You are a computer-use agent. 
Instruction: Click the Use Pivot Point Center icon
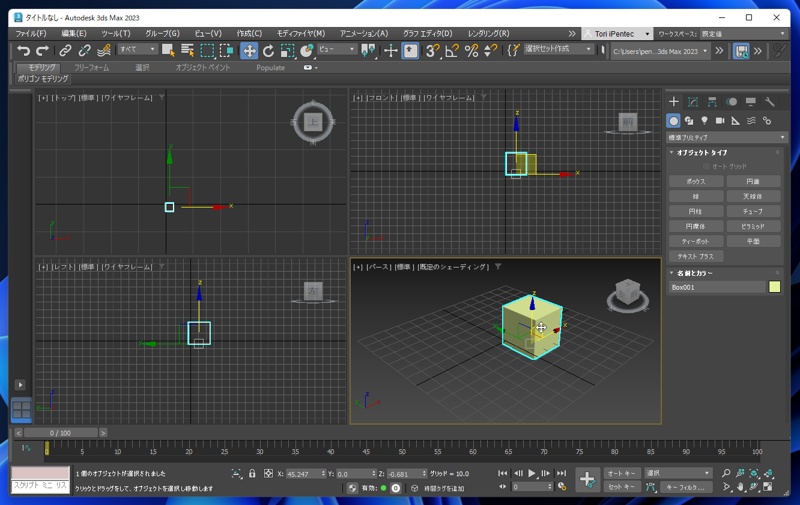tap(368, 50)
